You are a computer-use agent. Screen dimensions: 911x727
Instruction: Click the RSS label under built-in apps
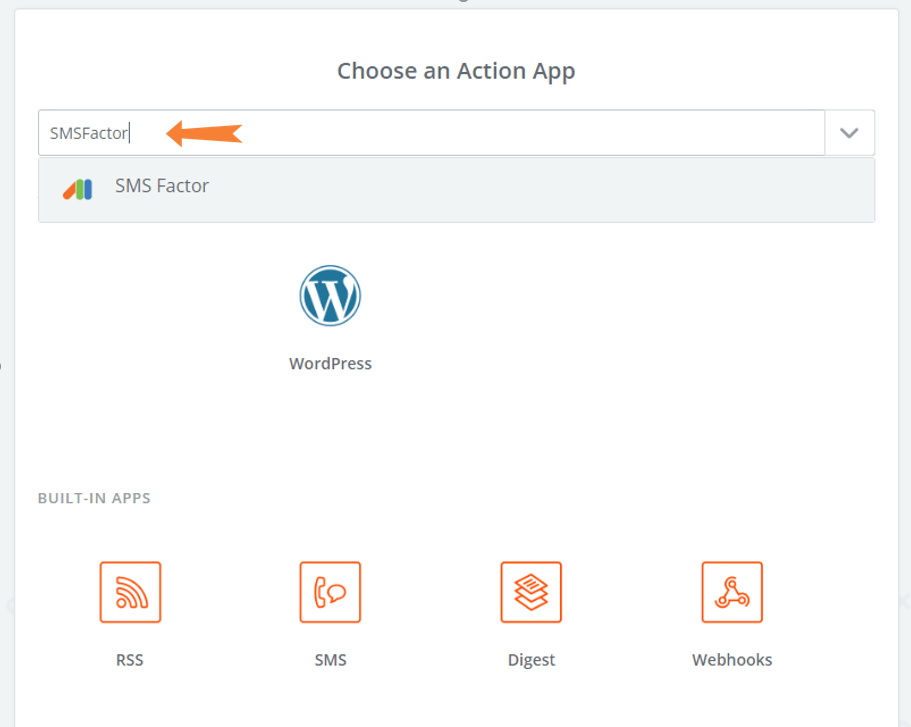(130, 660)
